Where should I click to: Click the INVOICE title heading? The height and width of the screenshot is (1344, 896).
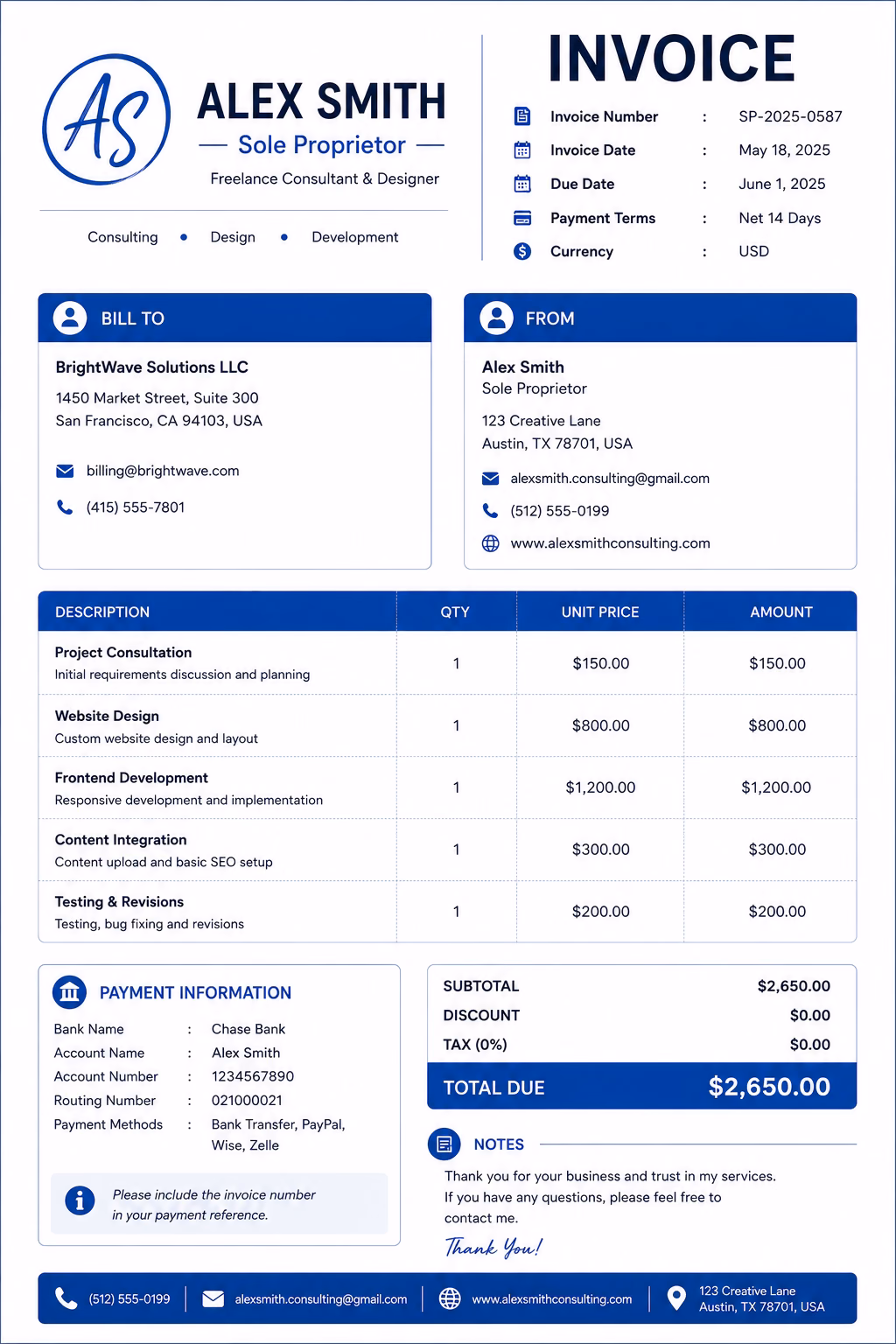(671, 59)
